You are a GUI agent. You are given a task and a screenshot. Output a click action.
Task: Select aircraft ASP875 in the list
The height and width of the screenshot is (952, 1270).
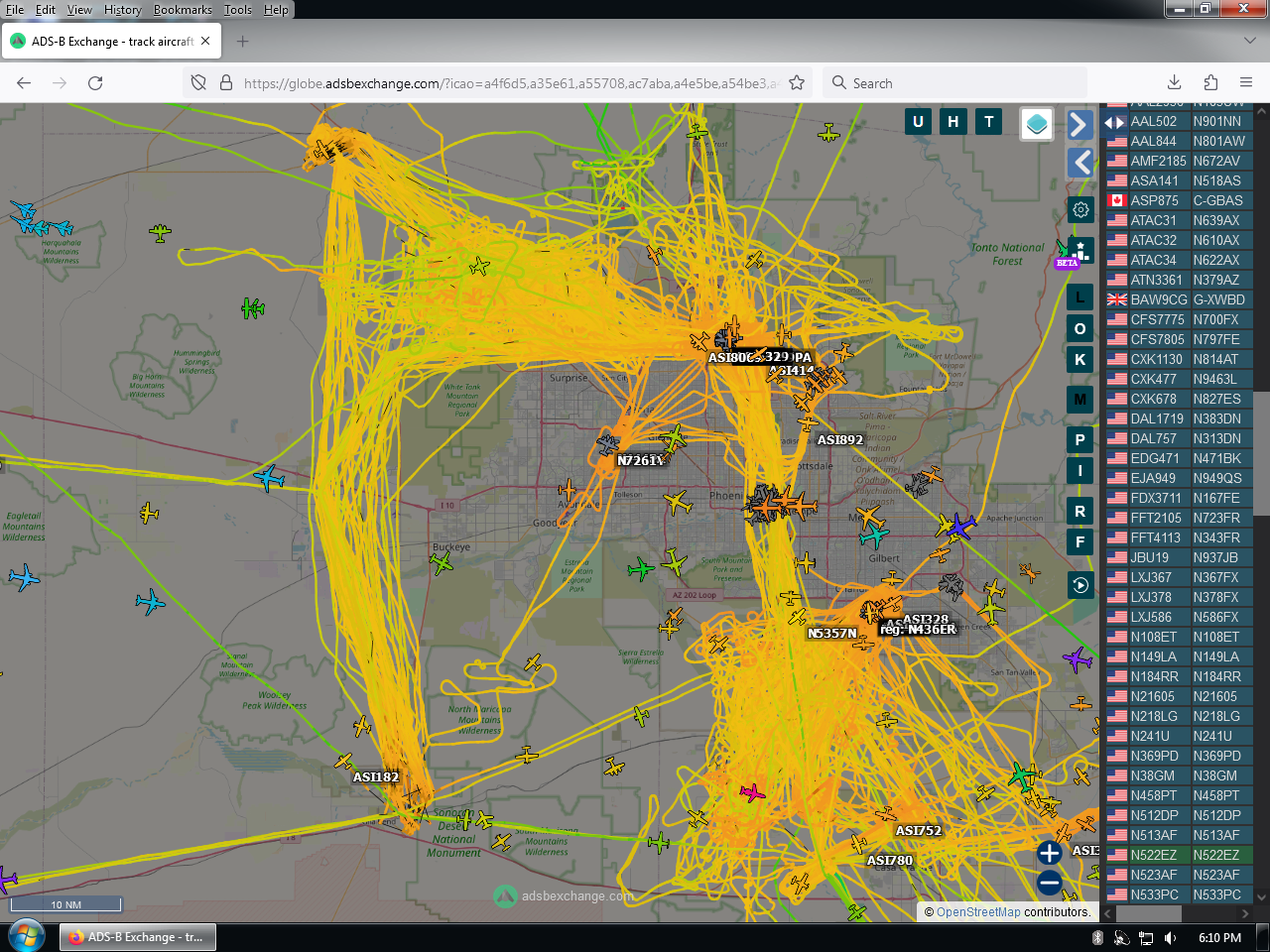1179,200
